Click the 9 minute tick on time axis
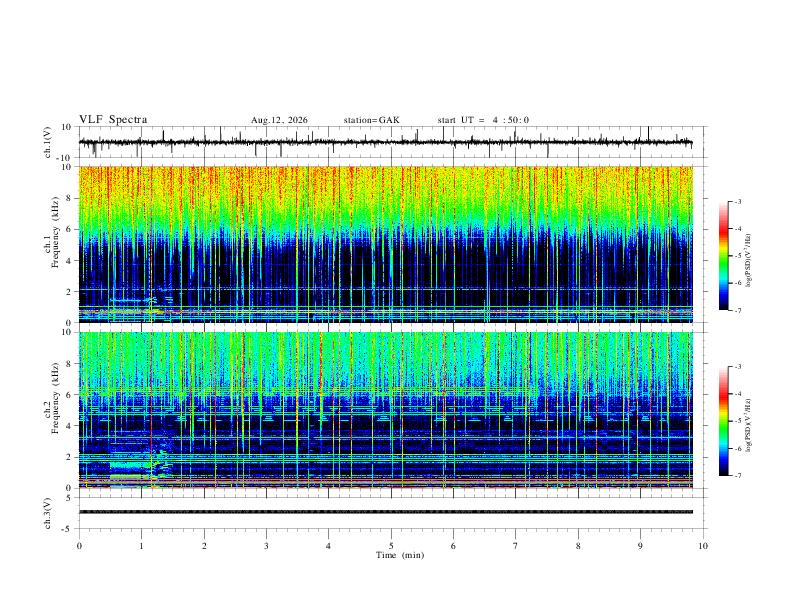Image resolution: width=792 pixels, height=612 pixels. [640, 546]
